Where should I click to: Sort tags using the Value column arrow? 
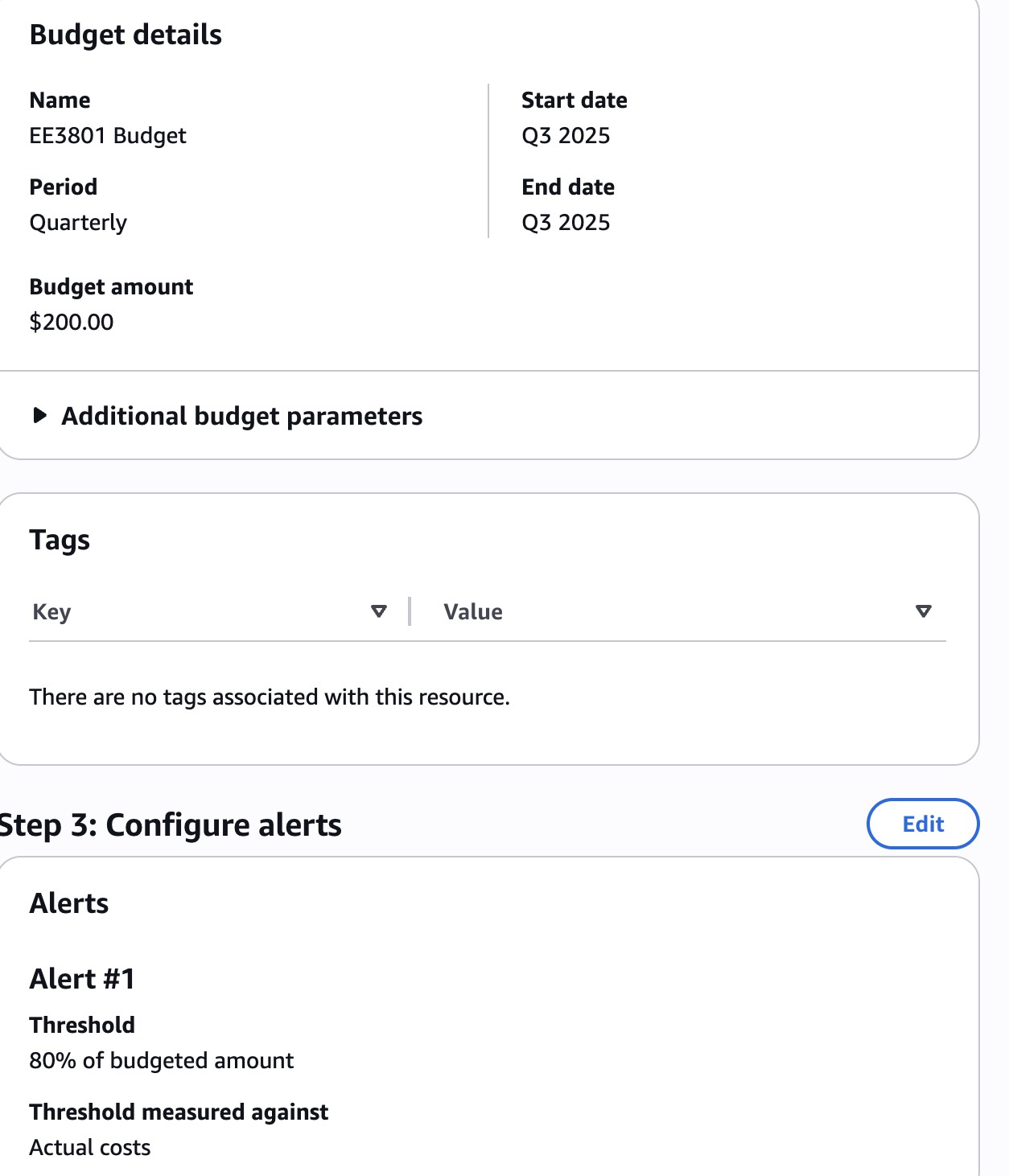point(923,611)
